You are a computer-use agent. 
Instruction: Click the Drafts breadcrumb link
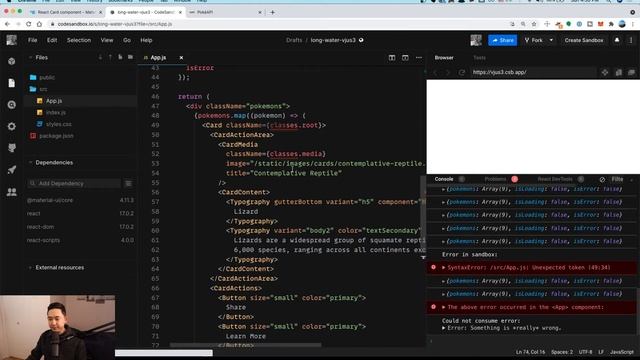click(x=294, y=40)
